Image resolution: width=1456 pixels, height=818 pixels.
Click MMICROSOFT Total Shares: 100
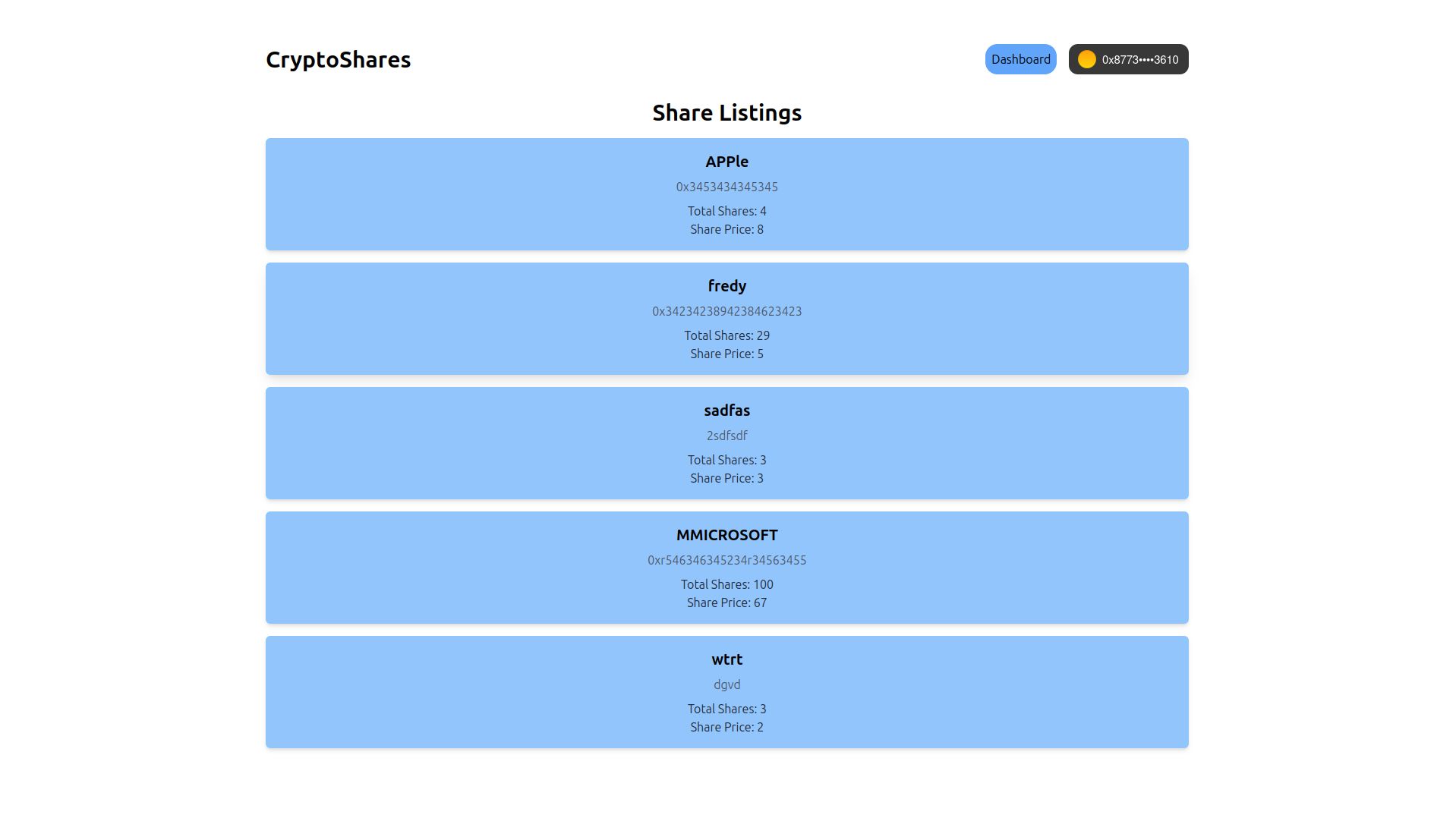tap(726, 584)
